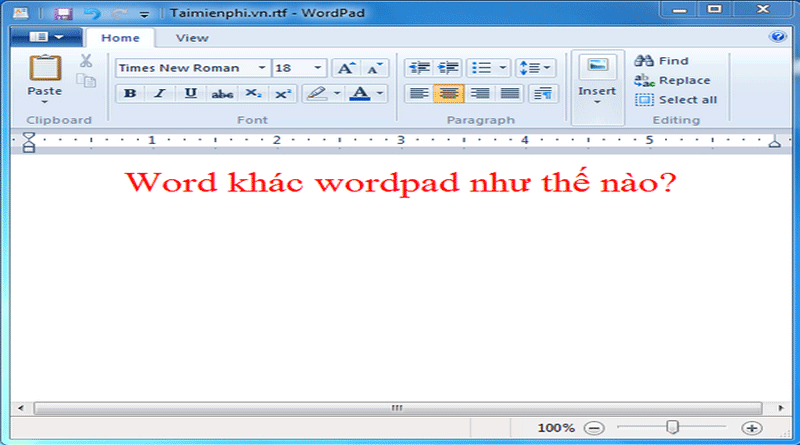Switch to the View tab
The height and width of the screenshot is (445, 800).
(x=192, y=38)
